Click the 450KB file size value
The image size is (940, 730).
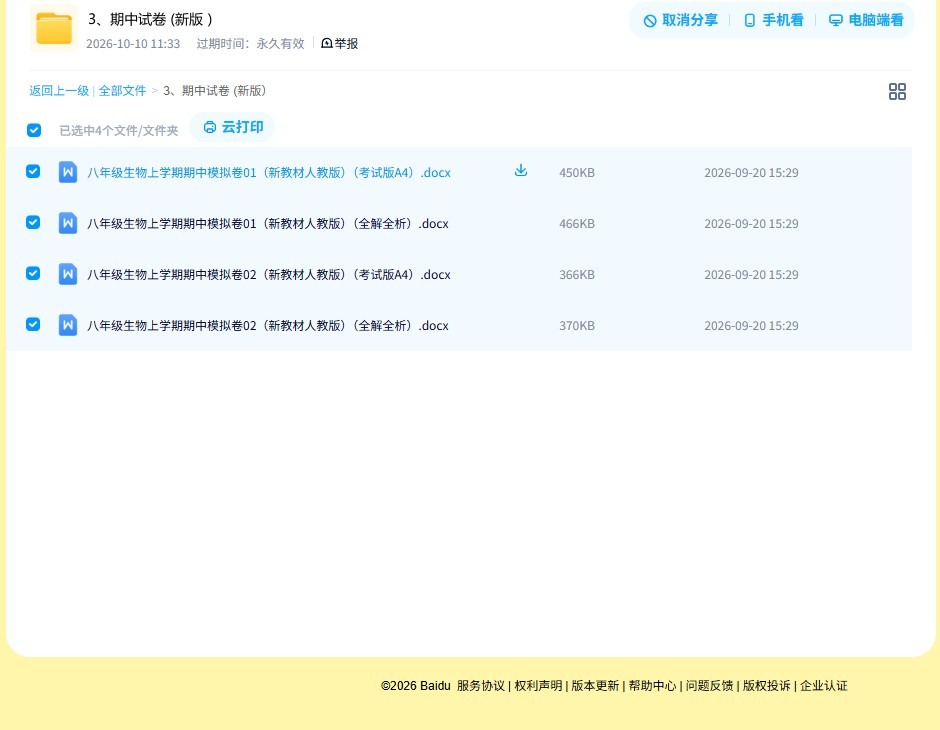577,173
